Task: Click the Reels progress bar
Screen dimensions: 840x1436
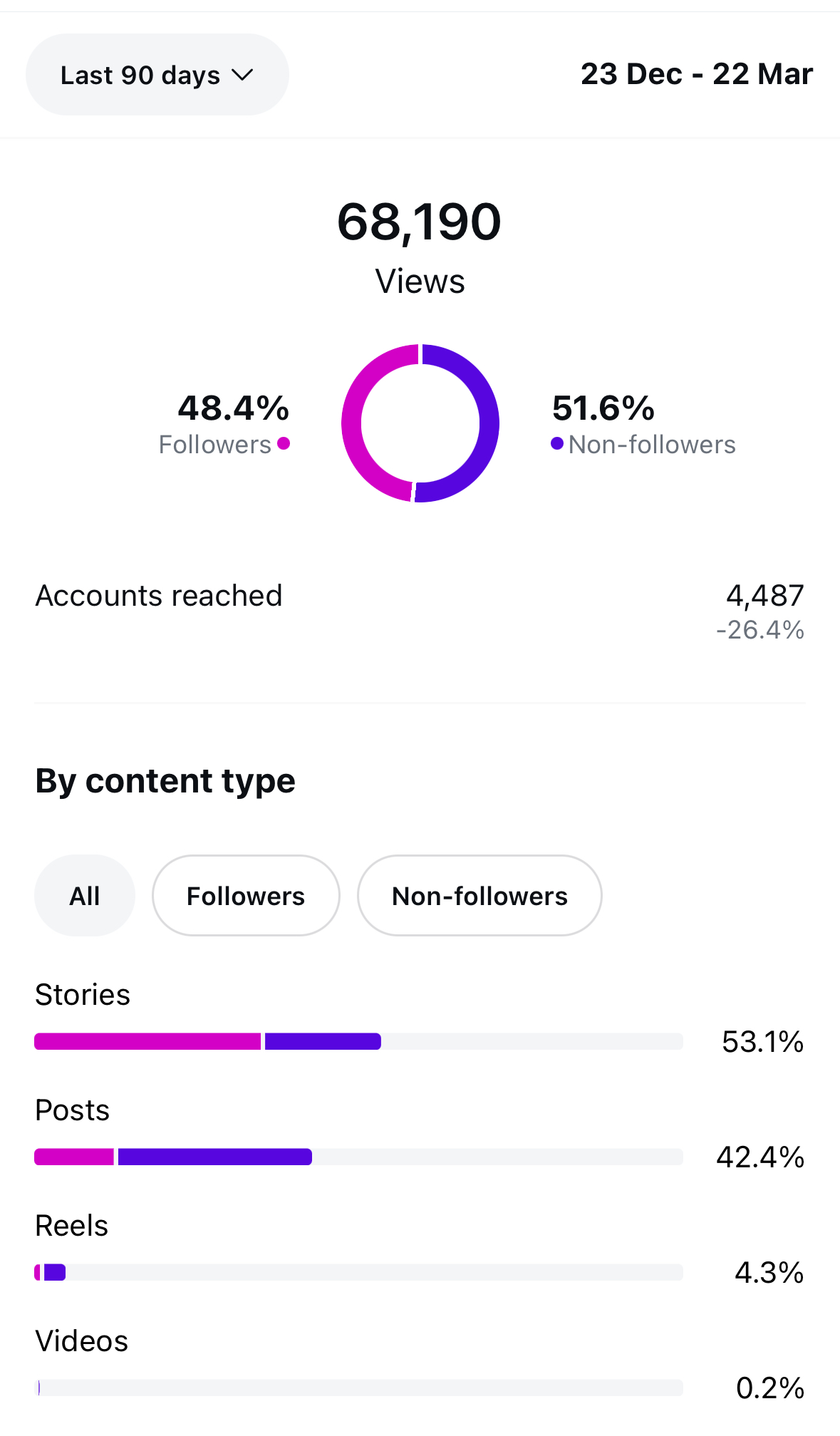Action: pyautogui.click(x=358, y=1272)
